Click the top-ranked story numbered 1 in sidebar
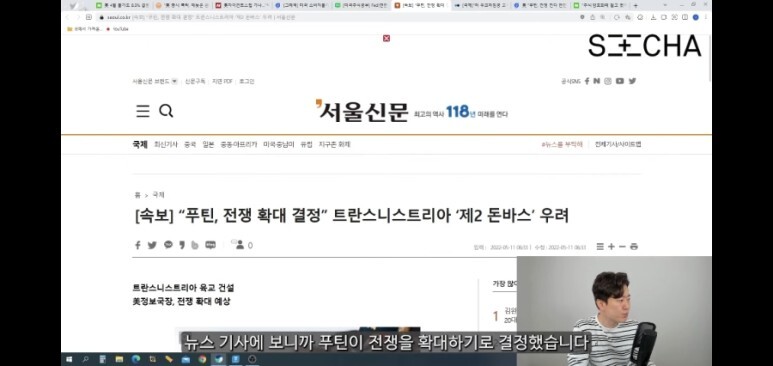The width and height of the screenshot is (773, 366). (x=504, y=316)
